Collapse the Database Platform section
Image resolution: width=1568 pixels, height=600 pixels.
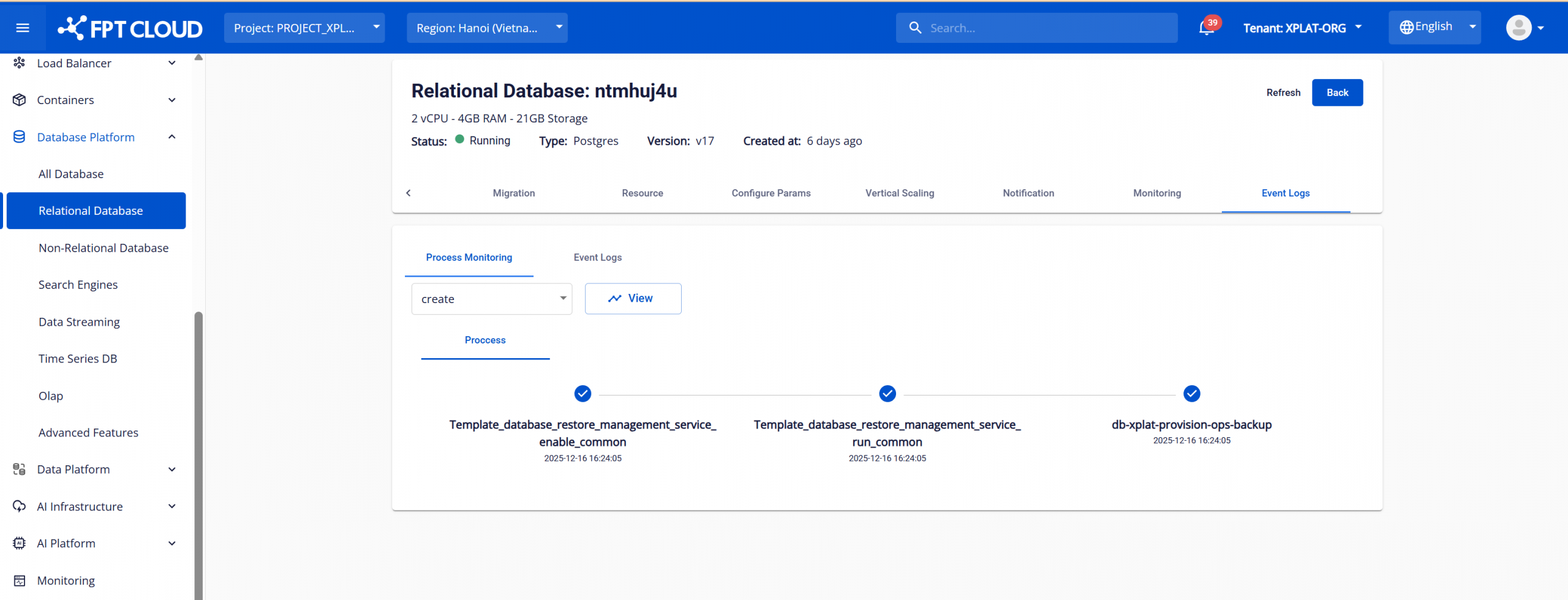172,137
